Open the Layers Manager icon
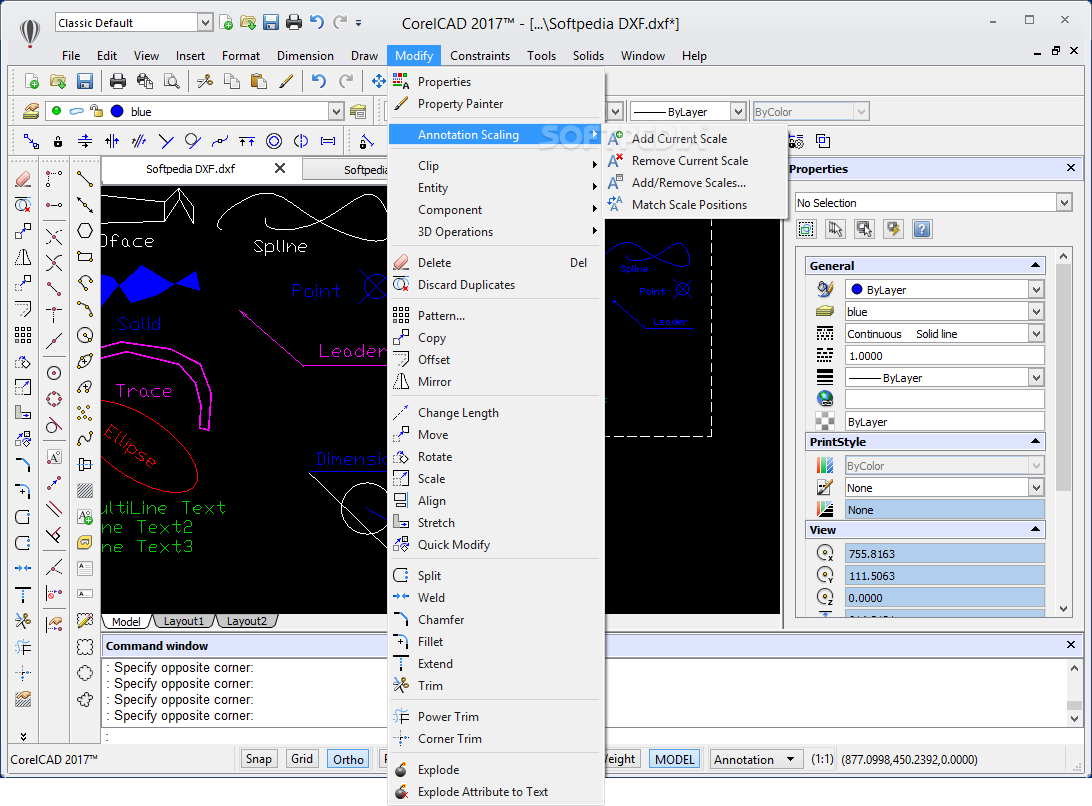This screenshot has height=806, width=1092. 31,111
